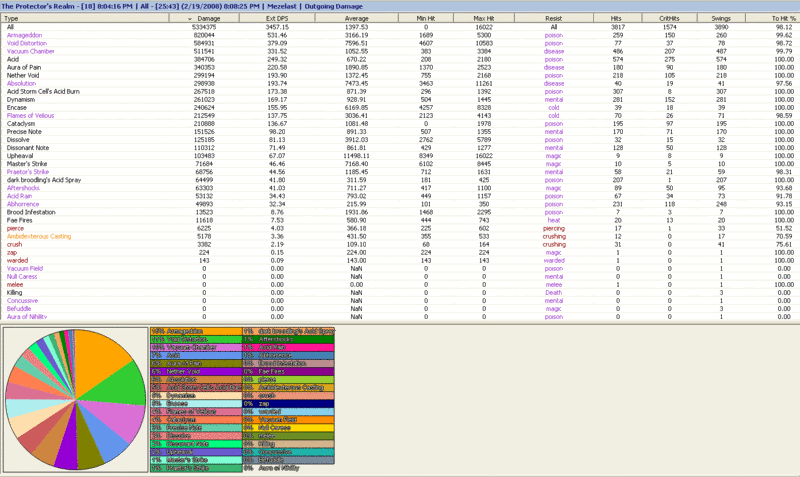
Task: Click the olive Aura of Pain legend swatch
Action: (x=196, y=363)
